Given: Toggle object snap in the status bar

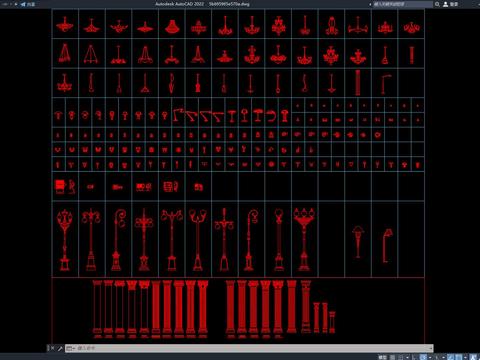Looking at the screenshot, I should (459, 357).
